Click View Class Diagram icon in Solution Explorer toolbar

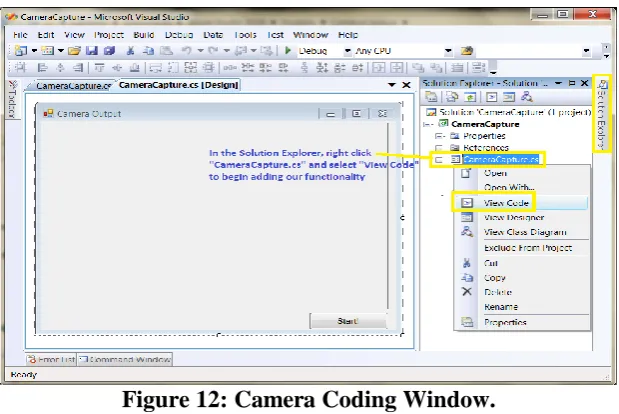pyautogui.click(x=527, y=97)
